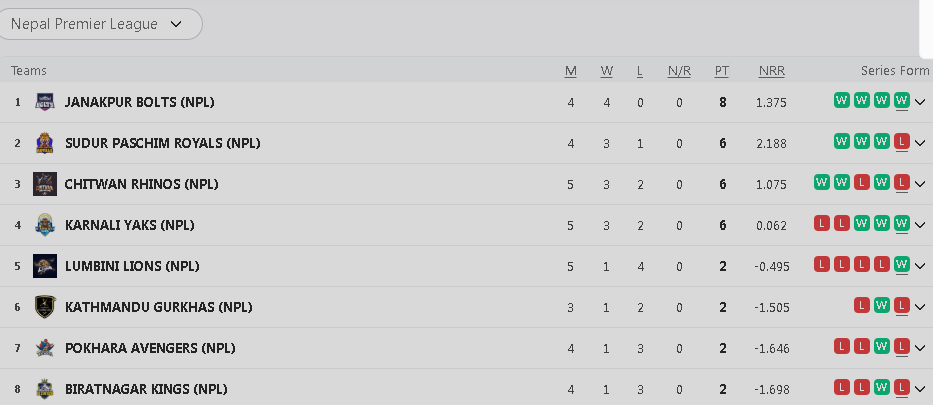The height and width of the screenshot is (405, 933).
Task: Click the Sudur Paschim Royals team logo
Action: point(44,143)
